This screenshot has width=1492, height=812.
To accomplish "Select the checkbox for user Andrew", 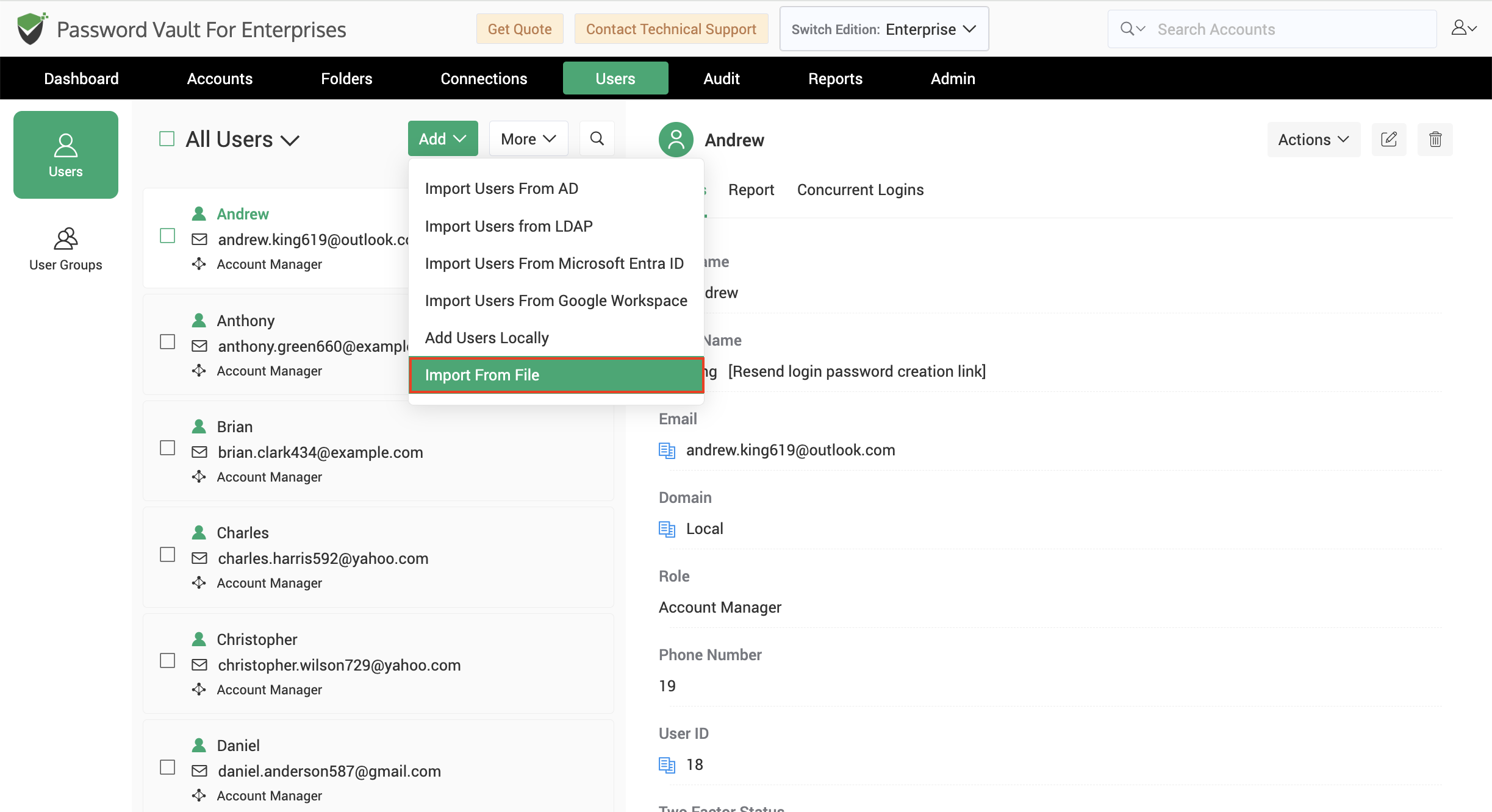I will 167,236.
